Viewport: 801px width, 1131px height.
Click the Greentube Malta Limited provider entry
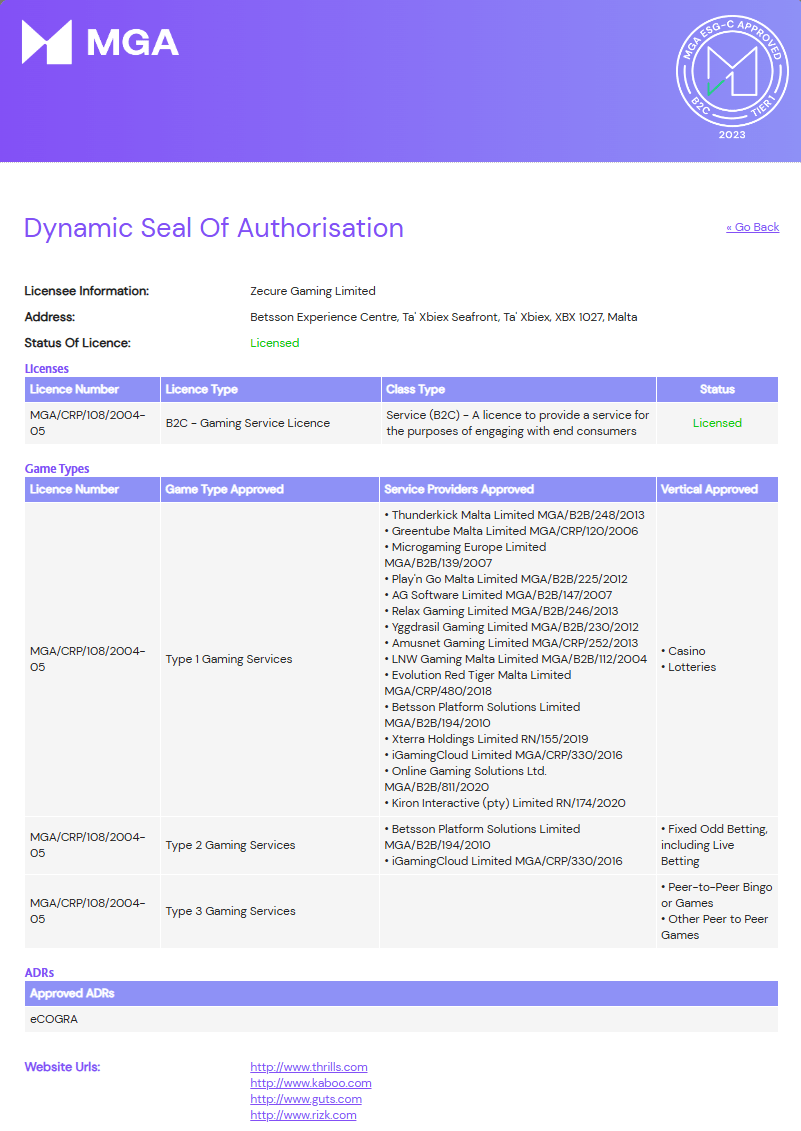pyautogui.click(x=511, y=531)
